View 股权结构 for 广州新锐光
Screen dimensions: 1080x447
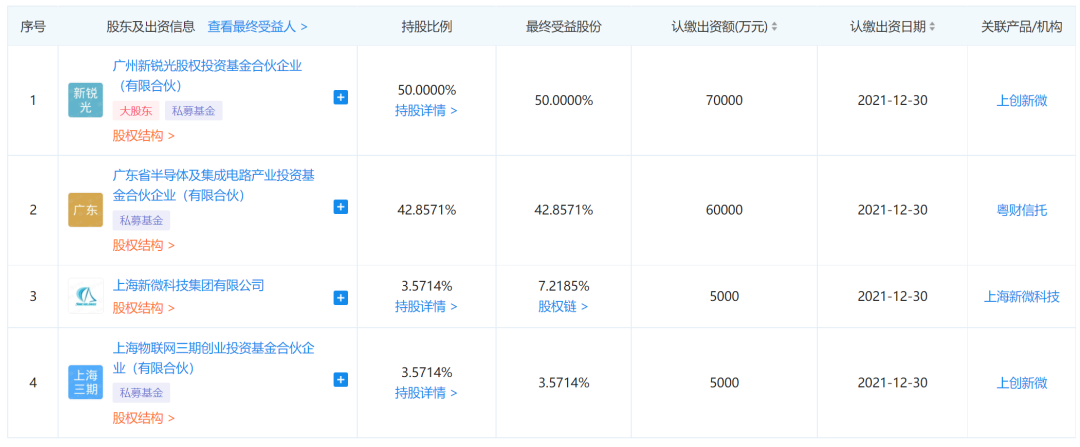tap(143, 136)
